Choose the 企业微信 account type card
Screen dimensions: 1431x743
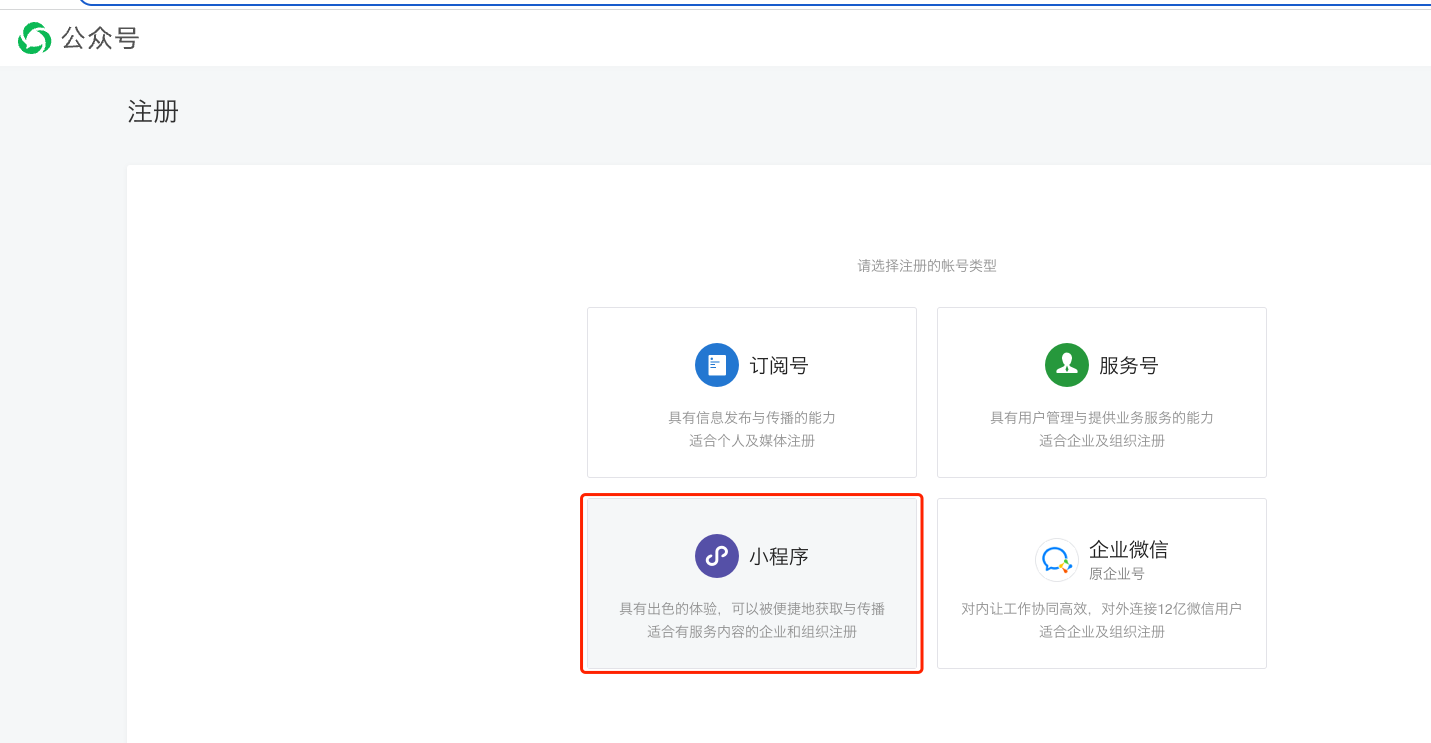(1102, 583)
